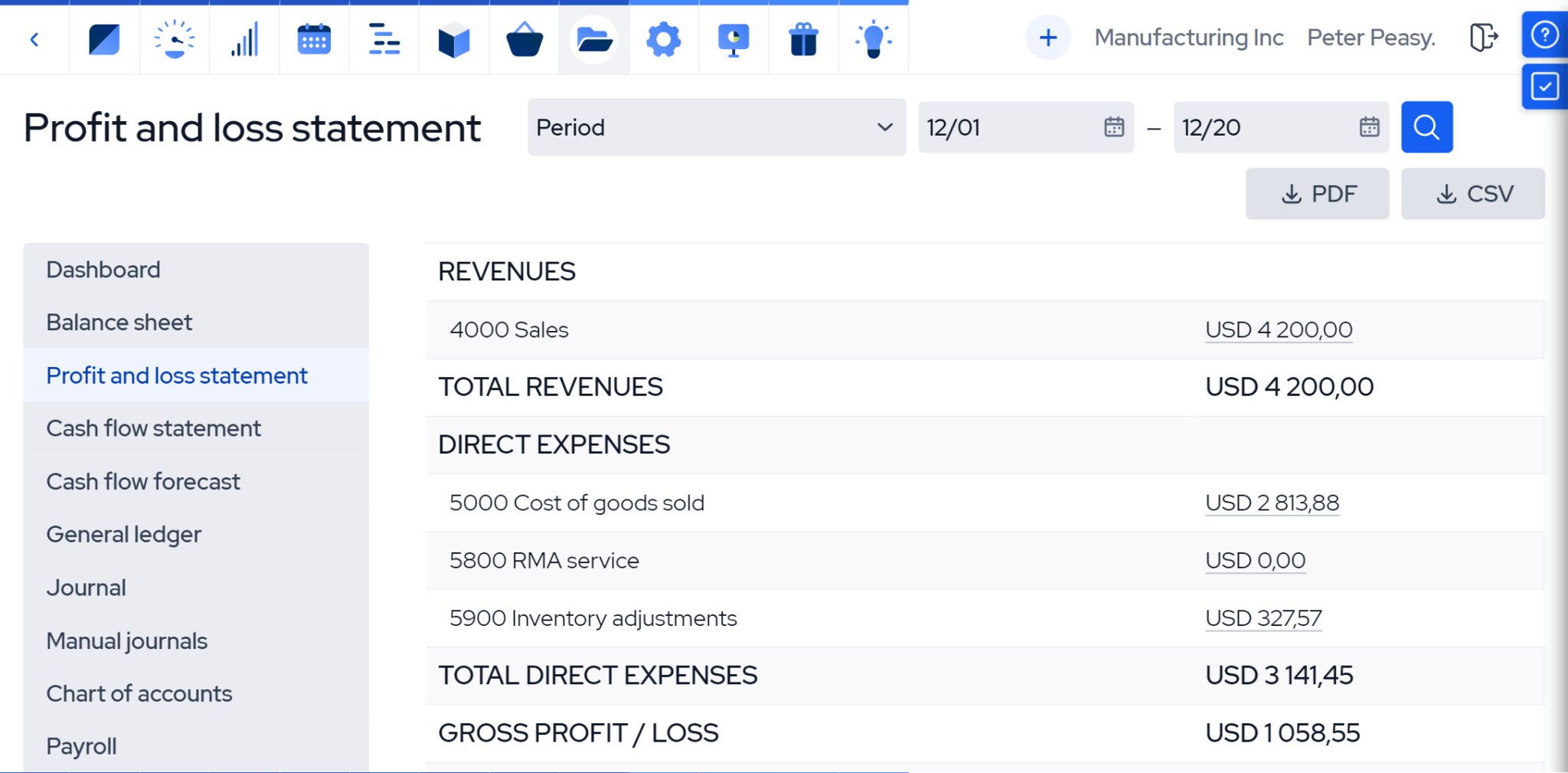Open the gift box icon
The image size is (1568, 773).
(804, 38)
